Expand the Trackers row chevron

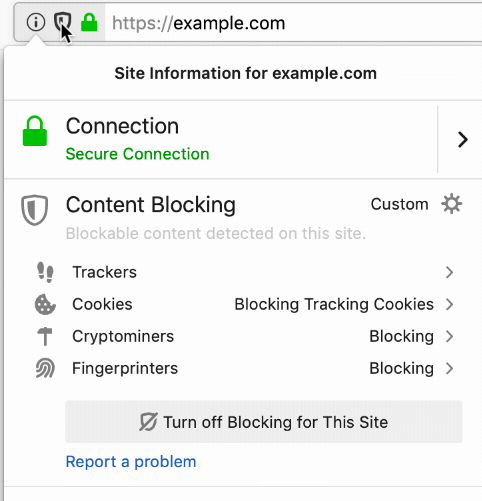pos(449,272)
